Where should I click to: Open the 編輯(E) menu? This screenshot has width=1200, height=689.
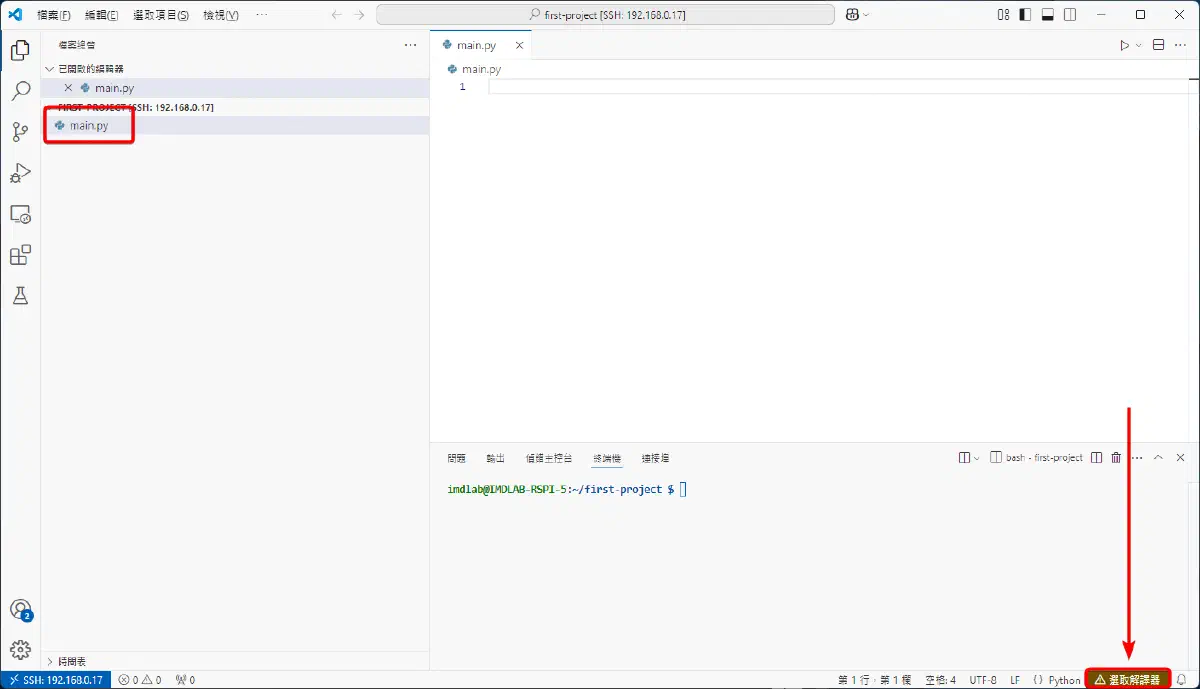(102, 15)
